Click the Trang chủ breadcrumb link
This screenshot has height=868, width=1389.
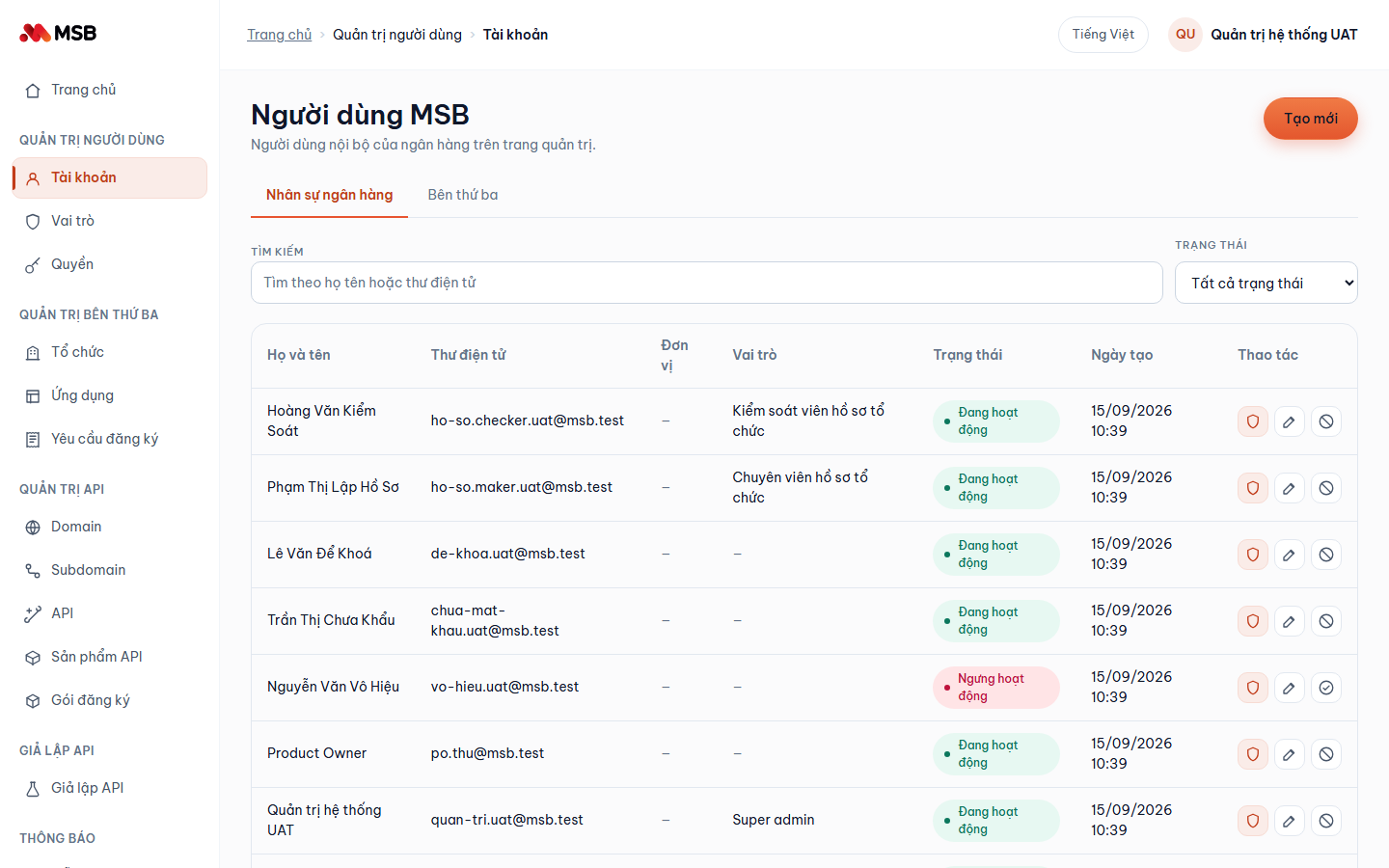coord(279,35)
